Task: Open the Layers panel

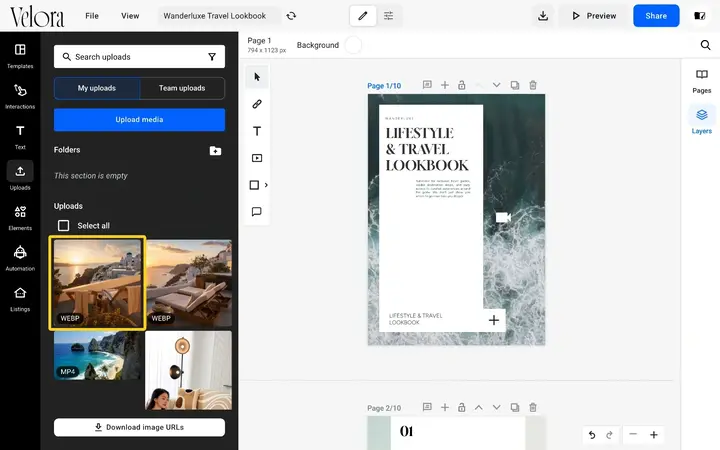Action: click(x=701, y=122)
